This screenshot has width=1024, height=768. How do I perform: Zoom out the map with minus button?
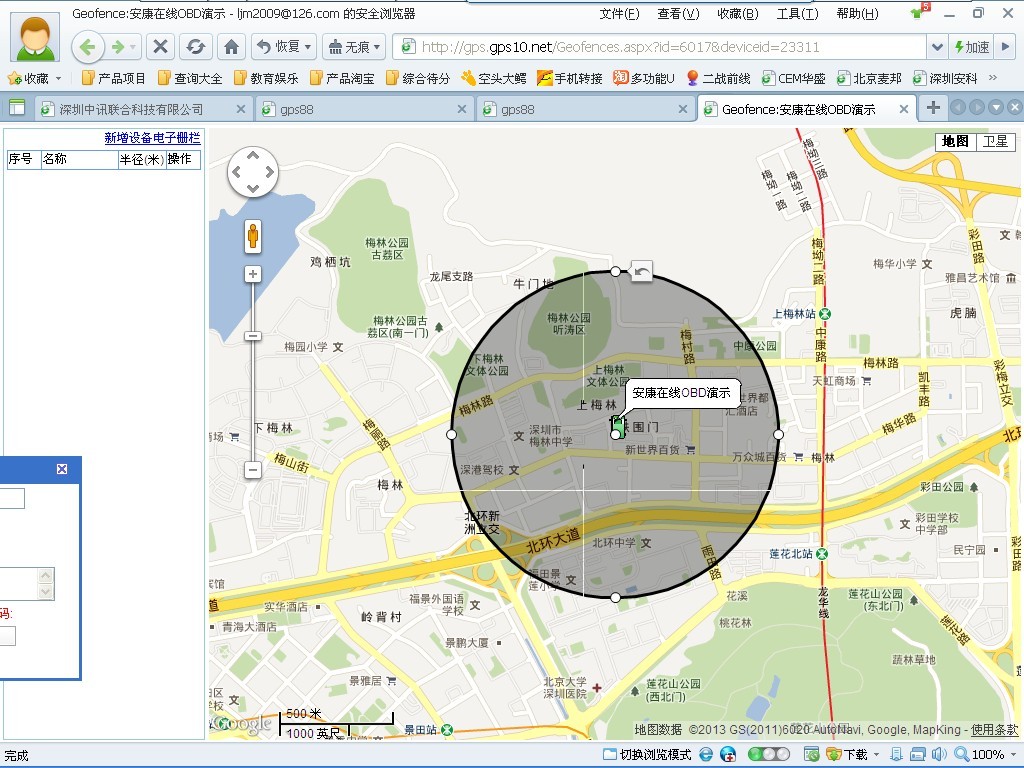(x=253, y=470)
